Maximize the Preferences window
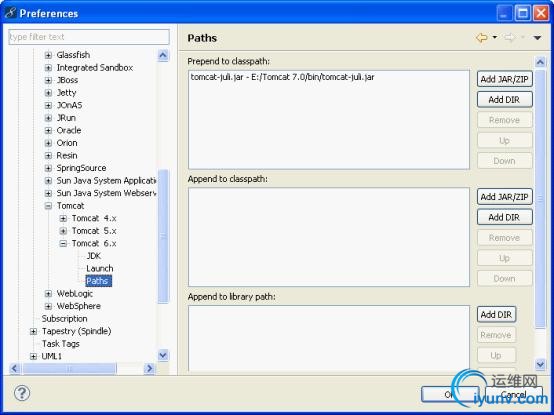Screen dimensions: 554x415 click(523, 13)
